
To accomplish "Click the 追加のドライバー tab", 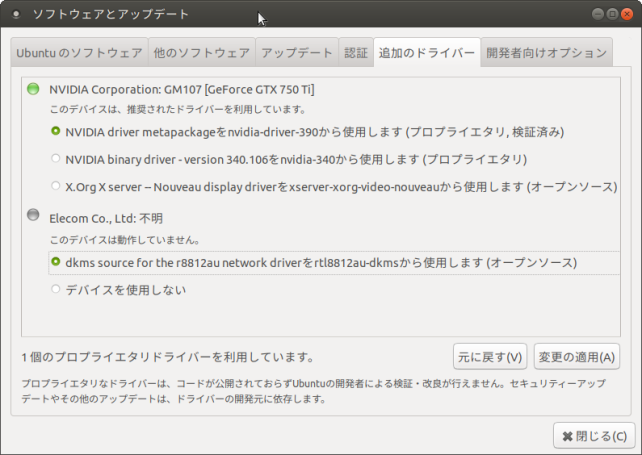I will click(427, 52).
